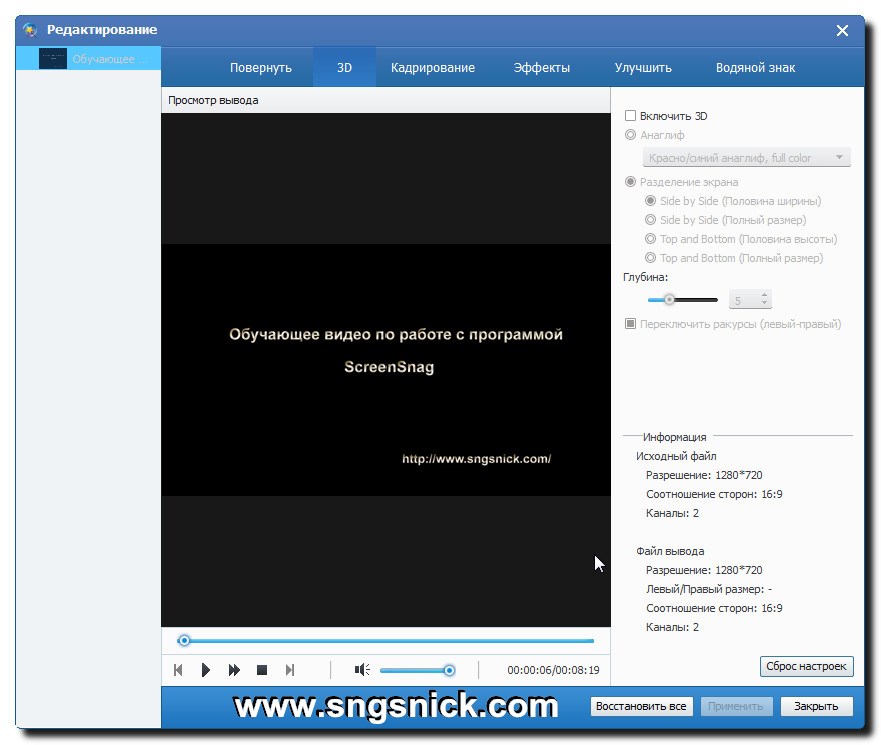Click Восстановить все button

(x=641, y=706)
